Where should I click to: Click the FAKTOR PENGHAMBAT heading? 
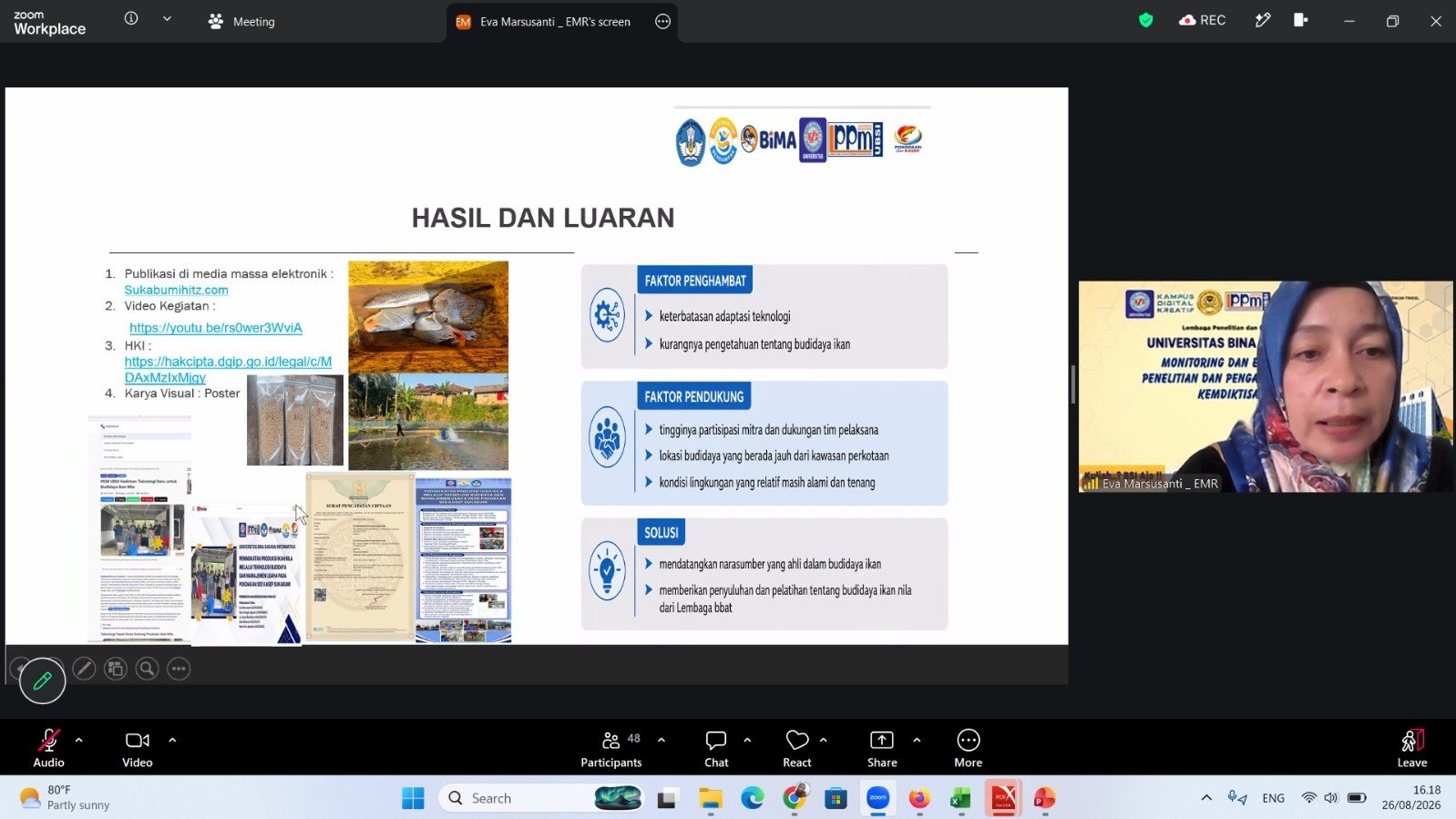point(695,281)
